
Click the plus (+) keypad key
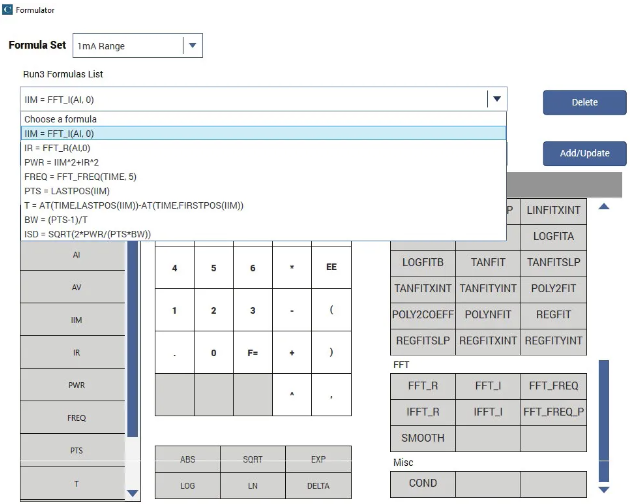[x=292, y=352]
